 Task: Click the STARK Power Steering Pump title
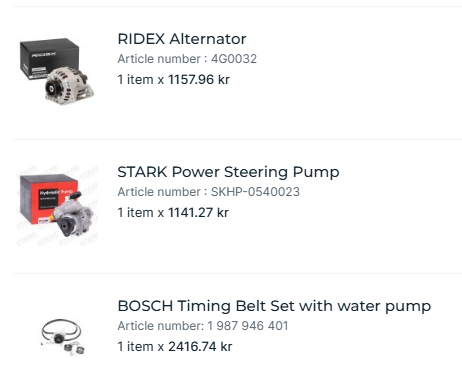point(228,172)
